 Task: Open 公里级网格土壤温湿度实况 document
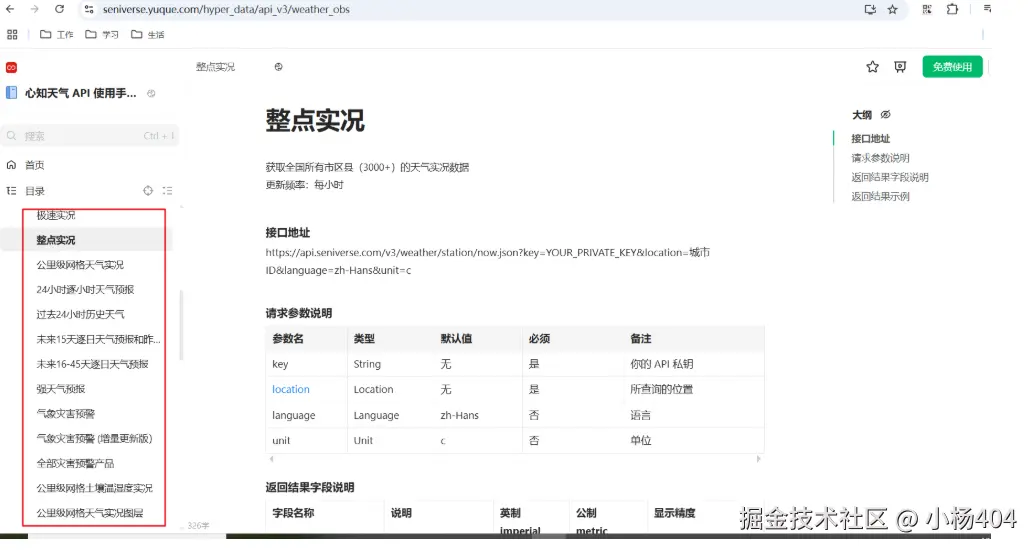[94, 488]
